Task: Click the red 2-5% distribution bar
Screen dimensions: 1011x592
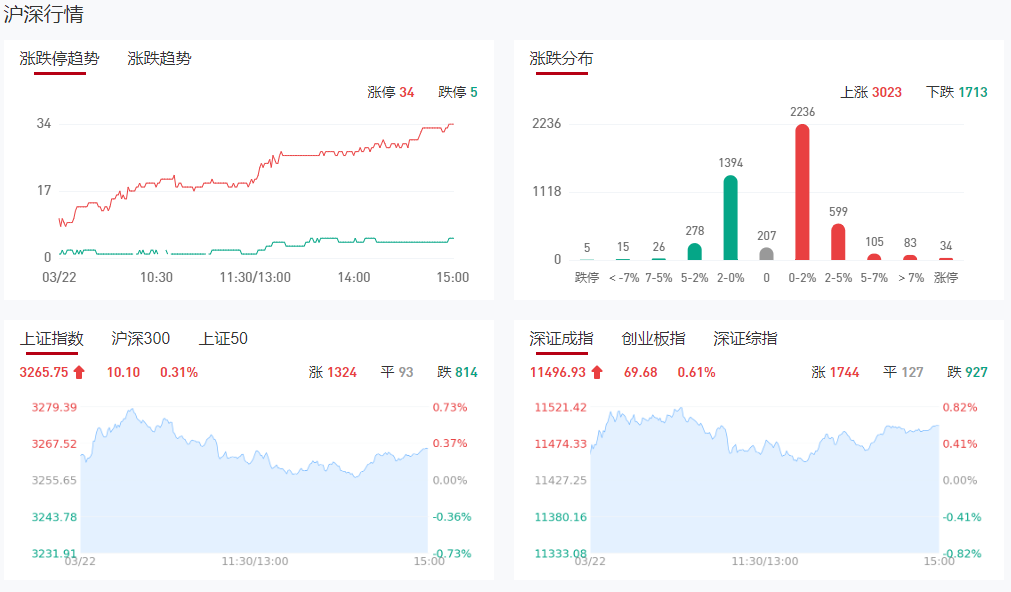Action: click(838, 242)
